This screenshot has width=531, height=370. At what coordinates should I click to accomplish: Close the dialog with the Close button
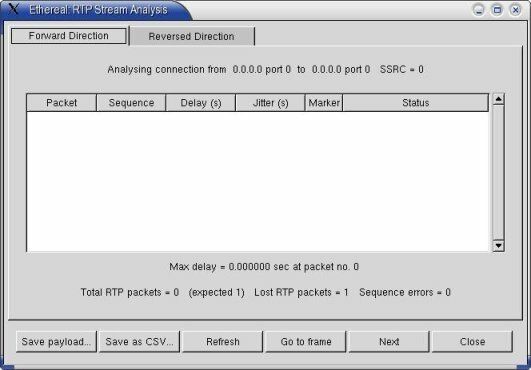472,342
